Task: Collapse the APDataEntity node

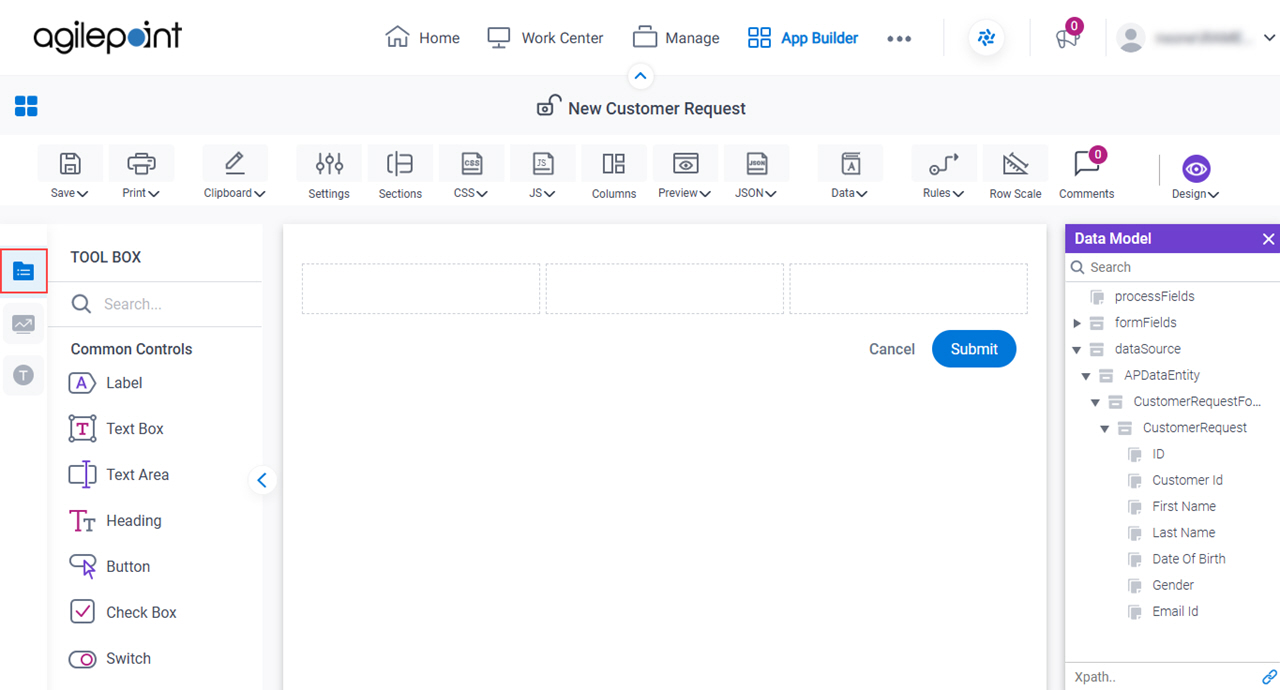Action: point(1086,376)
